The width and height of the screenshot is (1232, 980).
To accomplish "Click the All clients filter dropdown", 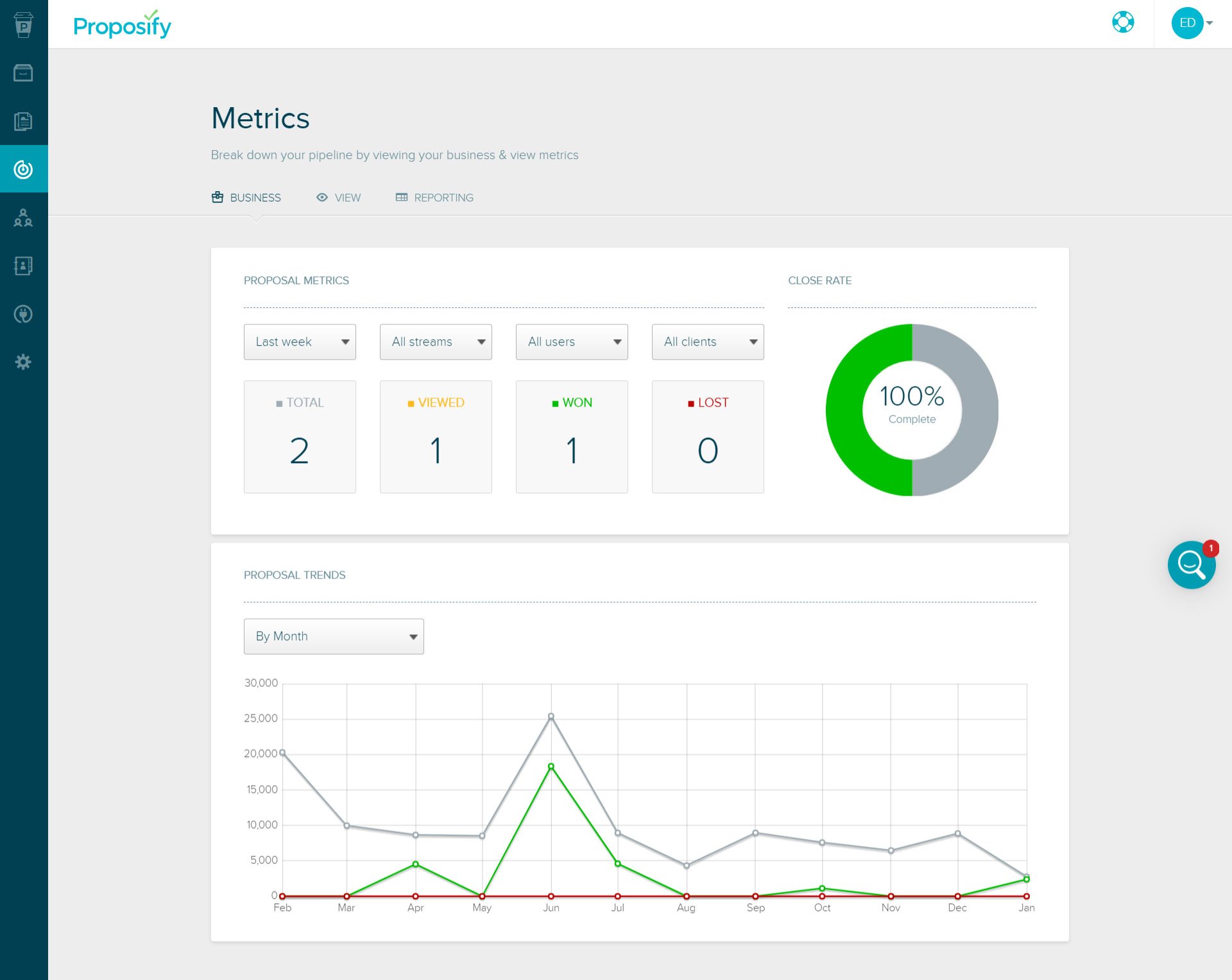I will 707,342.
